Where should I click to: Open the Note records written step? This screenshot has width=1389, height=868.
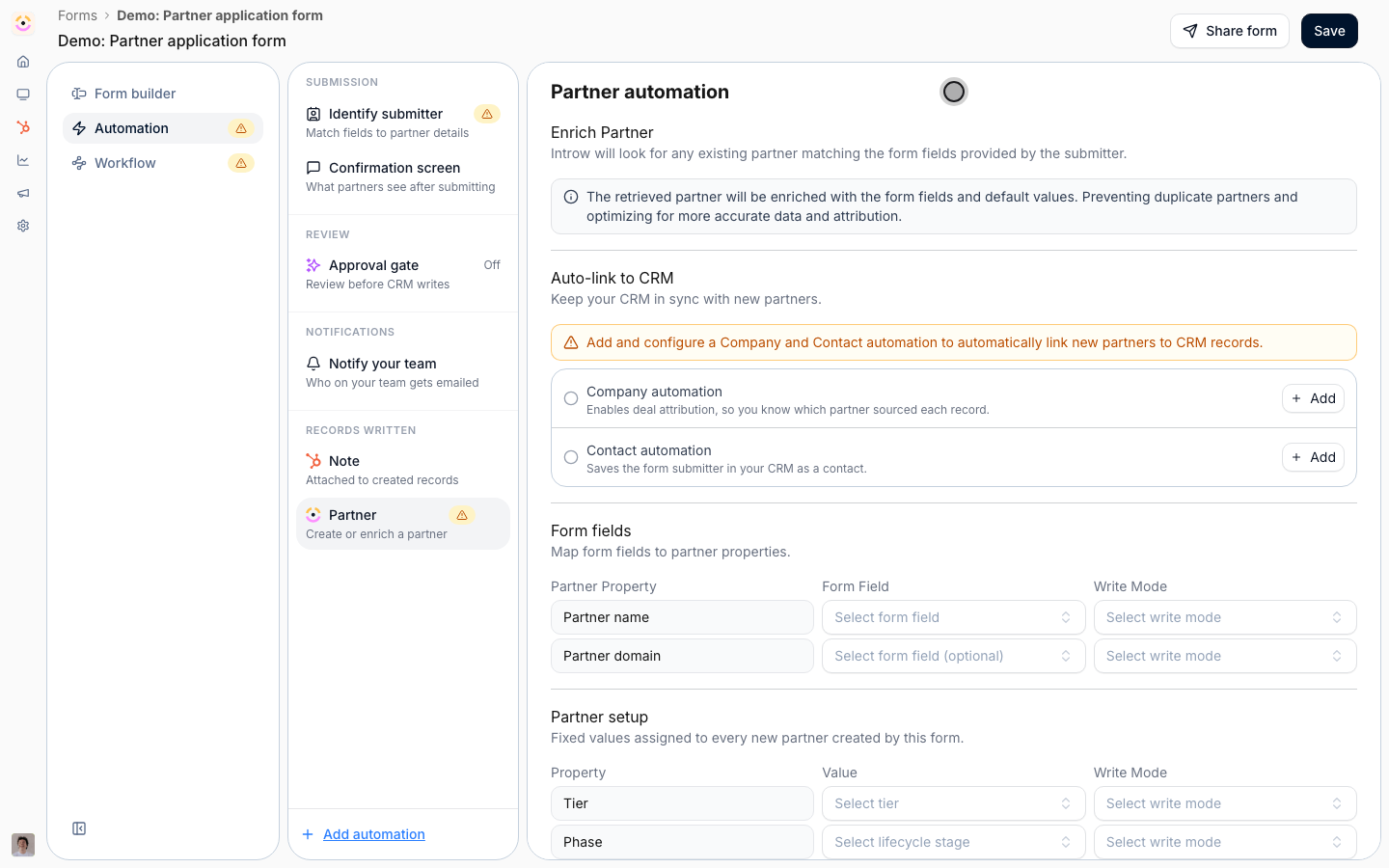(403, 470)
